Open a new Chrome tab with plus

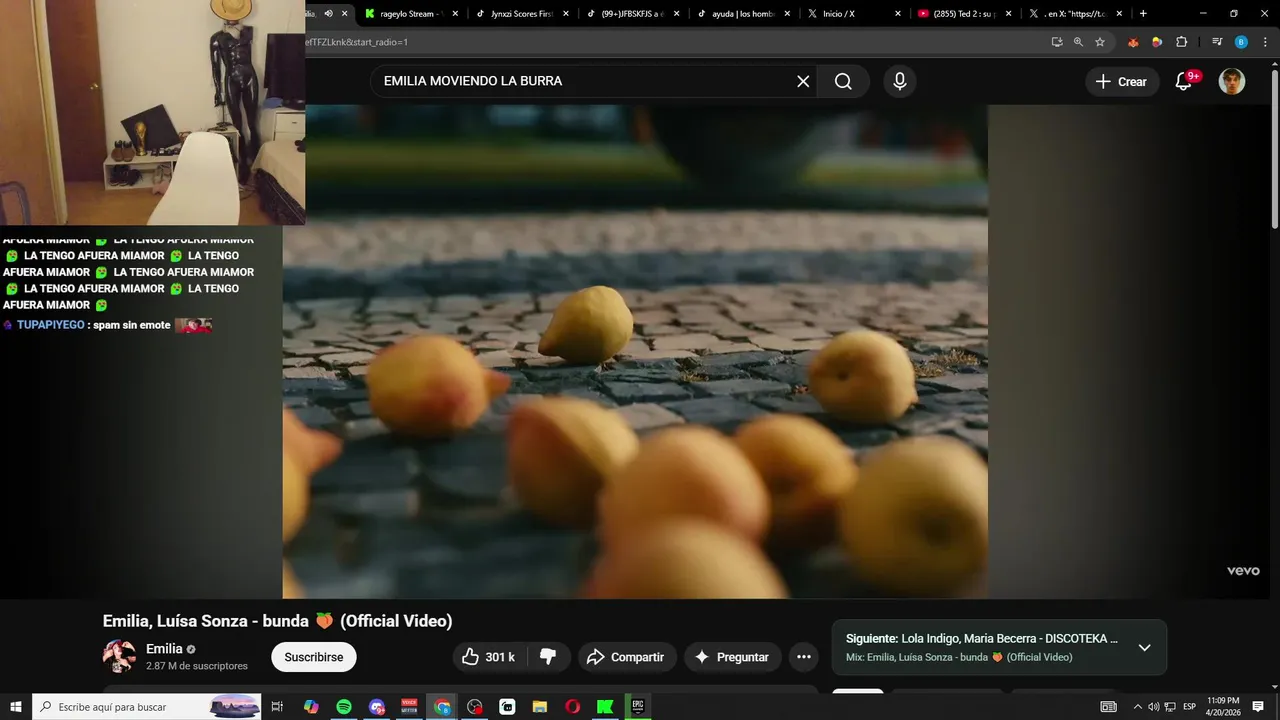pyautogui.click(x=1143, y=14)
